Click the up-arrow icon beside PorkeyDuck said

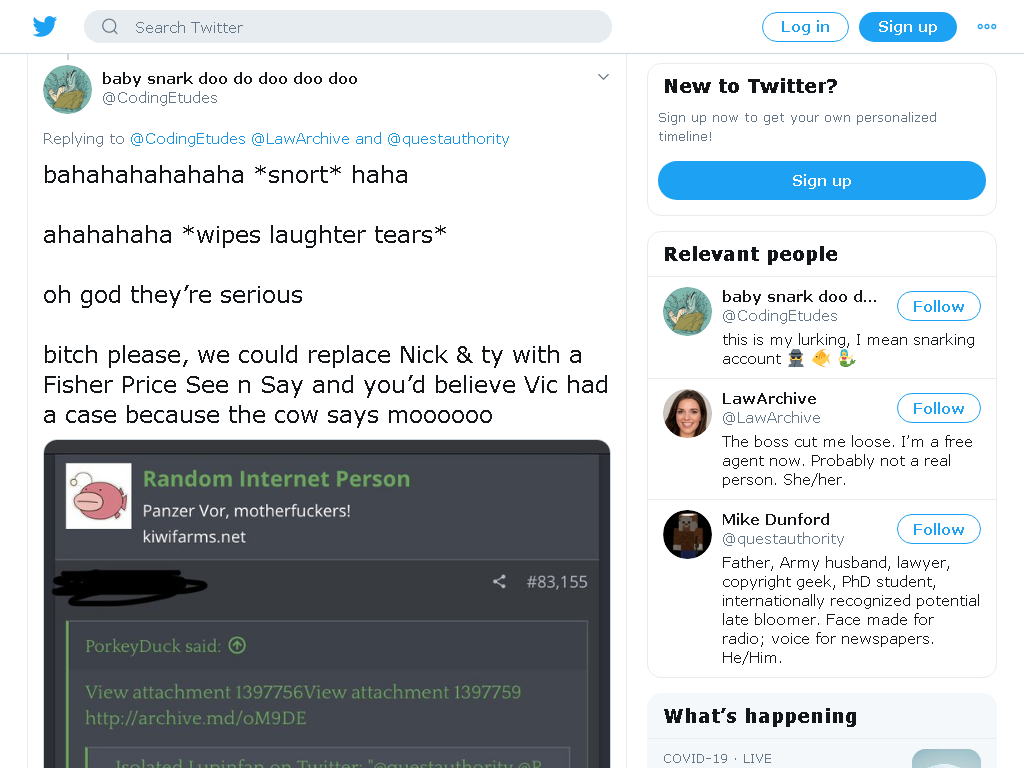237,646
